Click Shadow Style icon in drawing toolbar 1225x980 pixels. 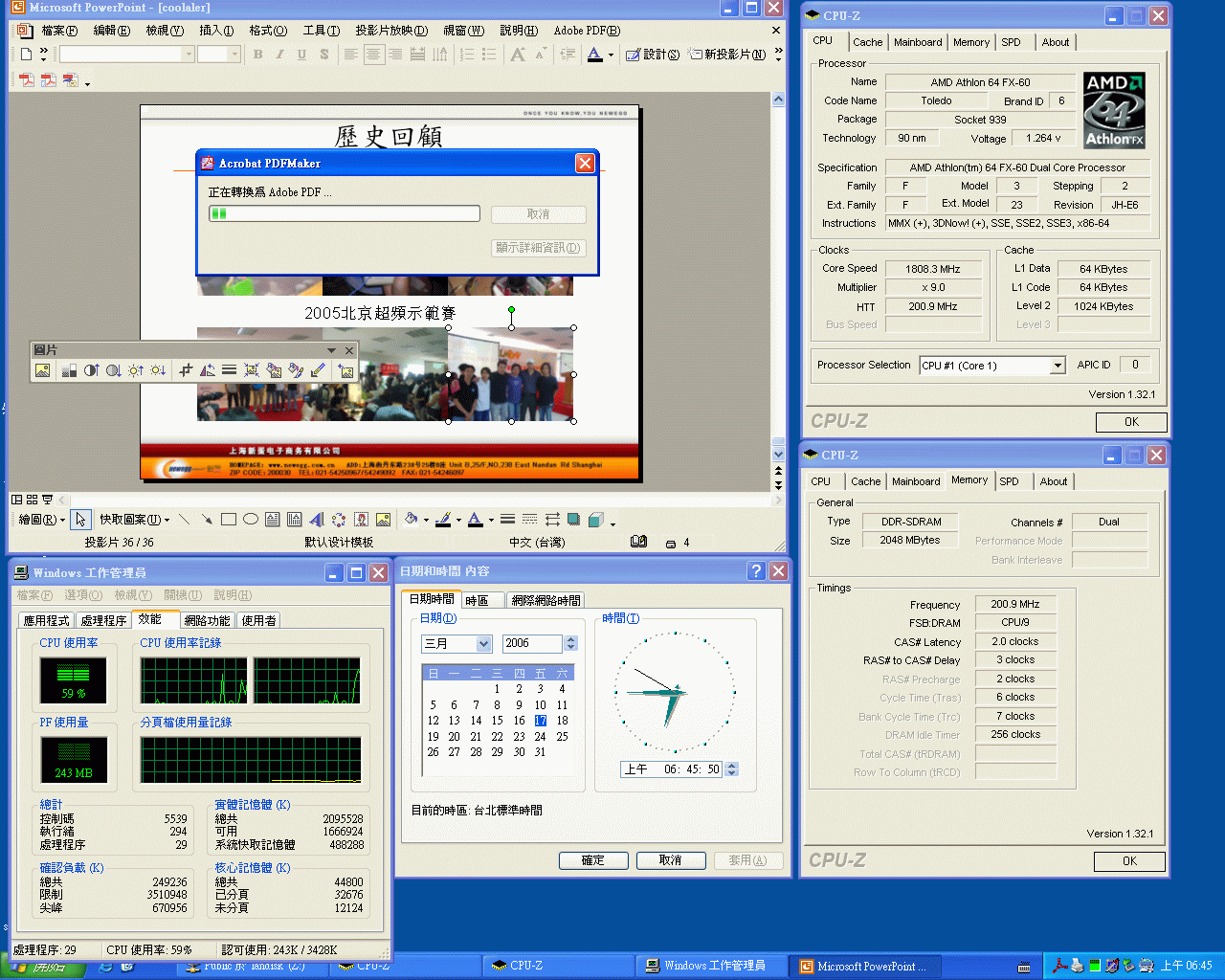[x=573, y=520]
